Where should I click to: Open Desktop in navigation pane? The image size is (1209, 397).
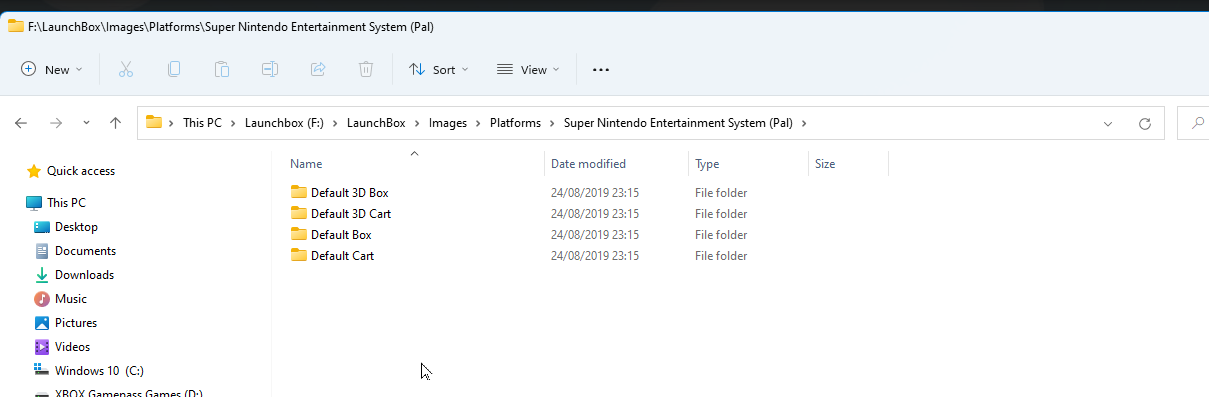tap(76, 227)
